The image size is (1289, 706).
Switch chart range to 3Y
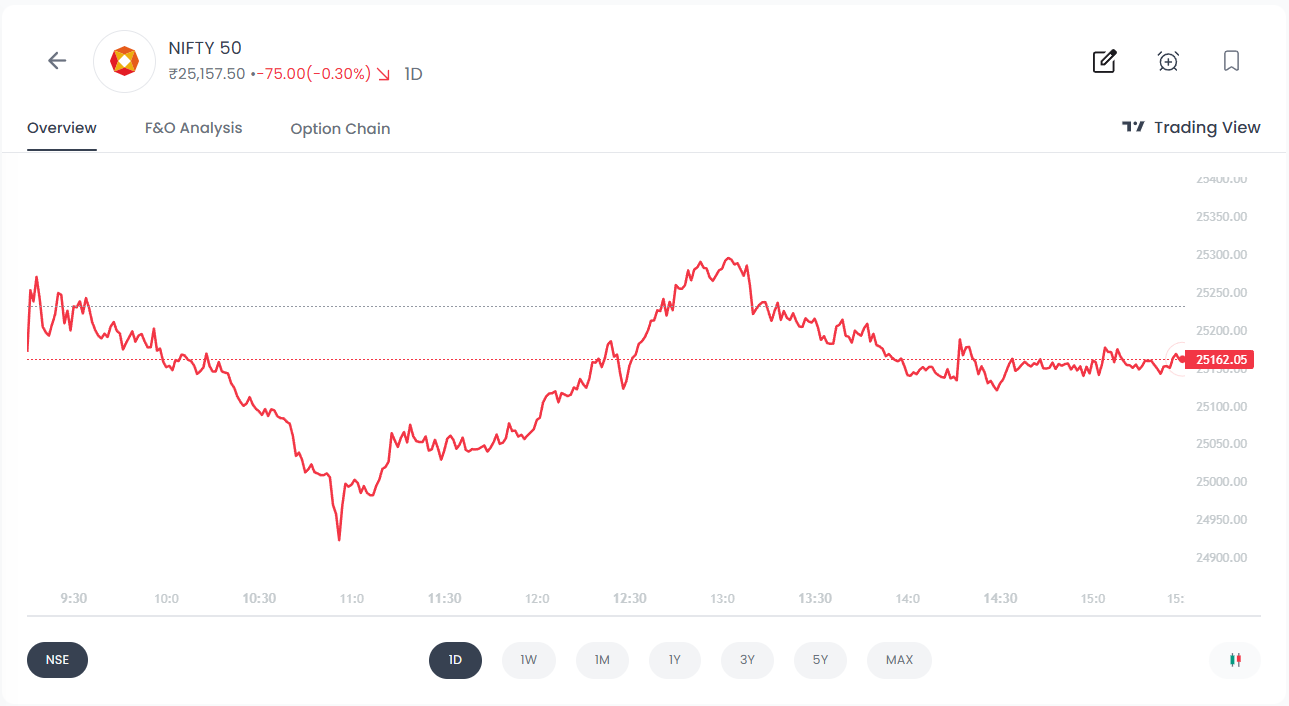click(747, 660)
